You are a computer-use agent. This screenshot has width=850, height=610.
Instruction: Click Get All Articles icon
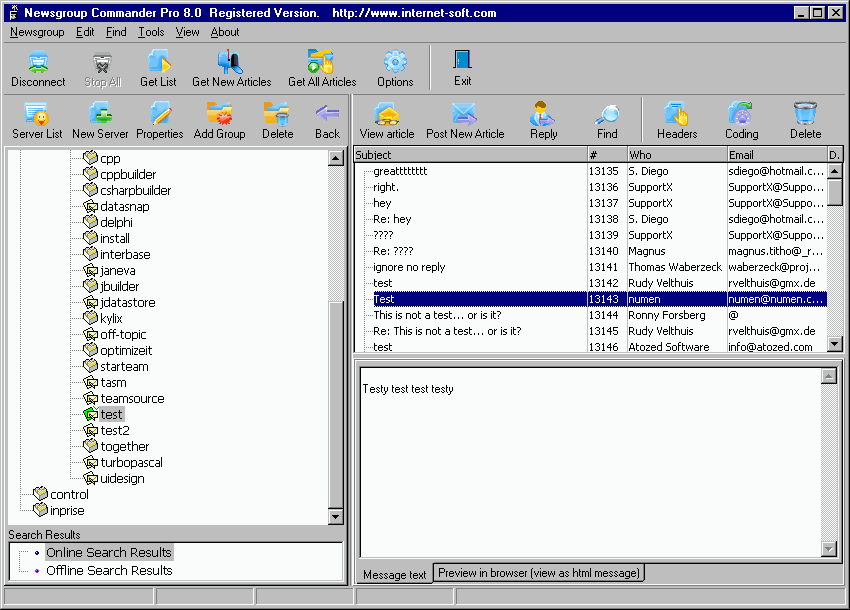coord(321,69)
